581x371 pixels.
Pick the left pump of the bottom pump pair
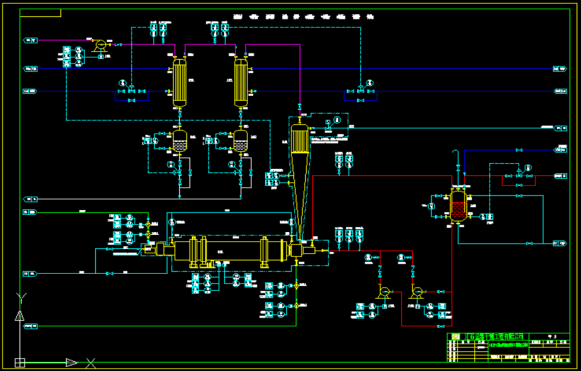point(384,292)
